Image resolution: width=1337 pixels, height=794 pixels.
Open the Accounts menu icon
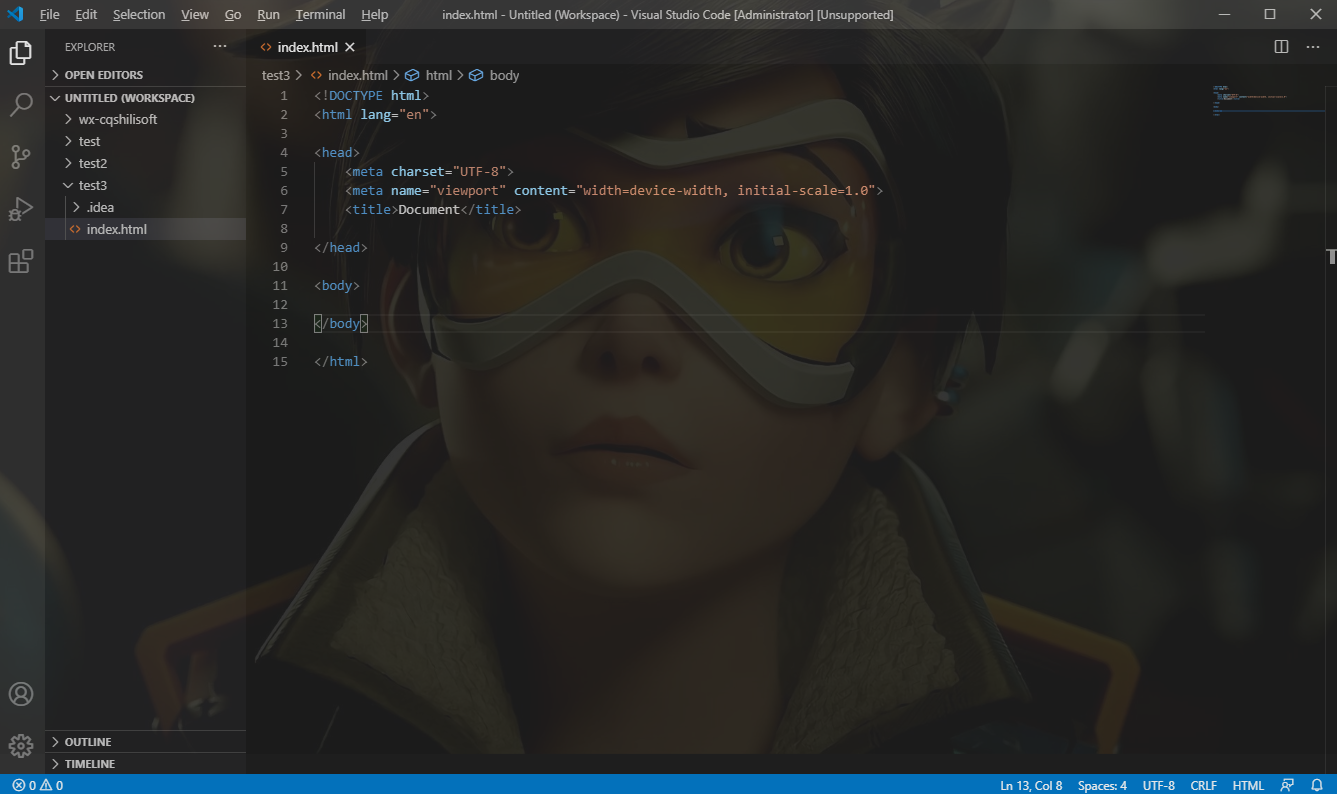21,694
